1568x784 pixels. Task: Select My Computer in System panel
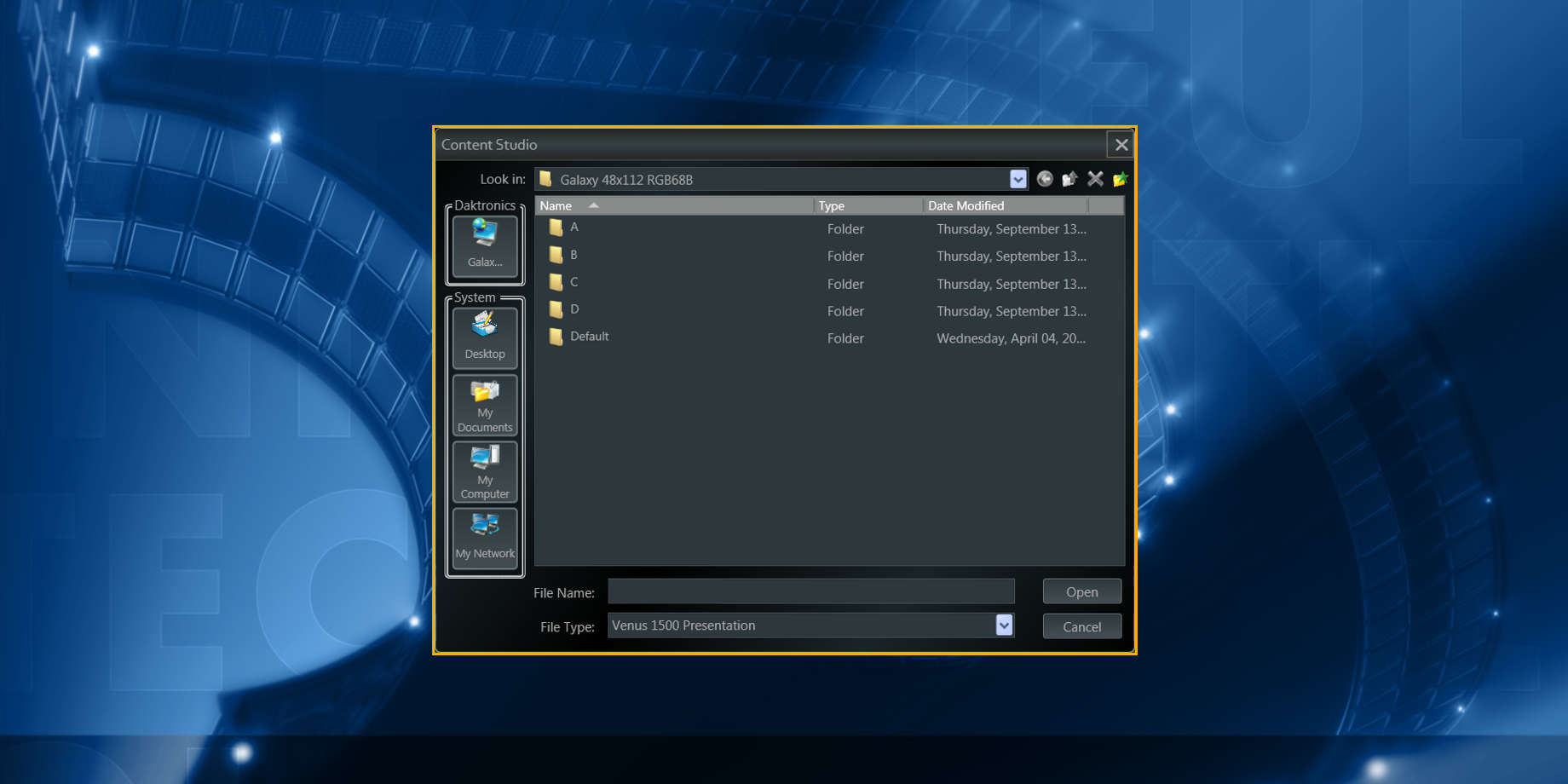point(485,472)
